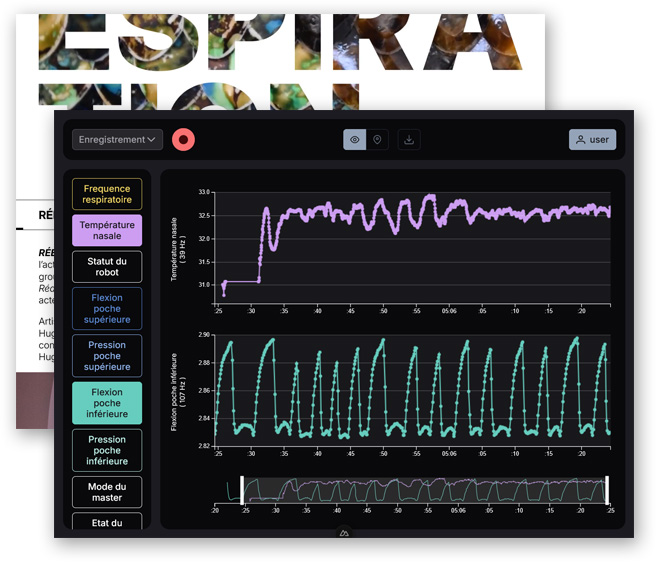Click inside the timeline overview selection
656x562 pixels.
pyautogui.click(x=425, y=489)
